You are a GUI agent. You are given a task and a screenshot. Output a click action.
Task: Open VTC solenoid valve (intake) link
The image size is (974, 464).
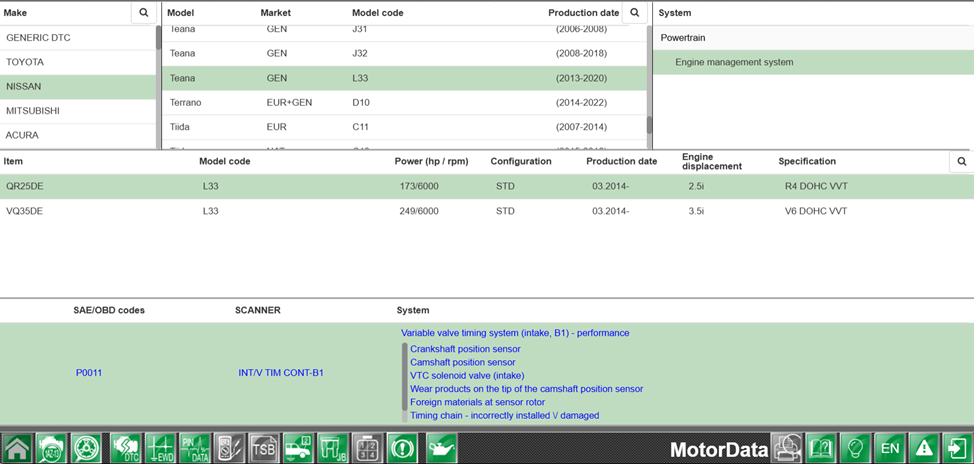(467, 375)
